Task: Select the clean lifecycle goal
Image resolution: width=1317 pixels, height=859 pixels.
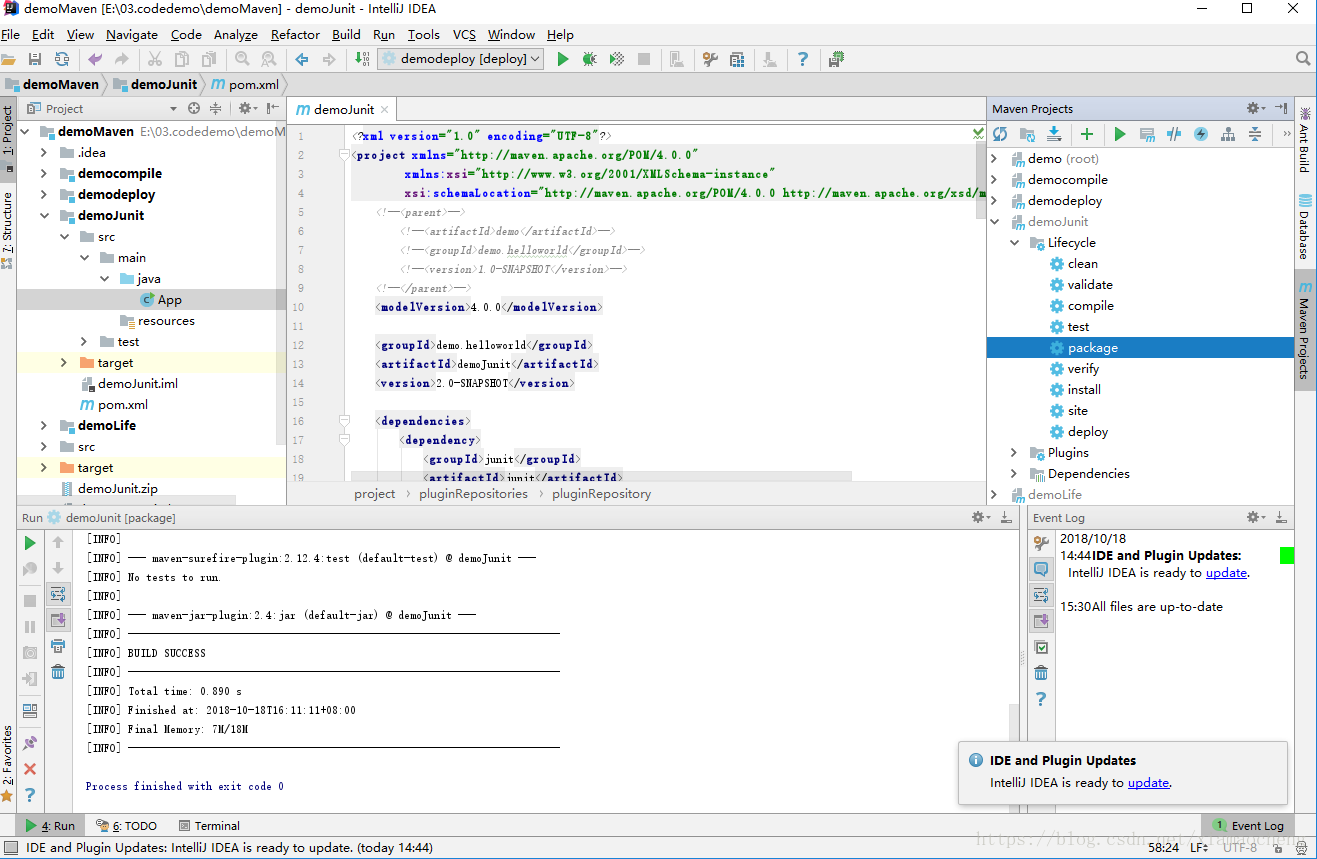Action: pyautogui.click(x=1083, y=264)
